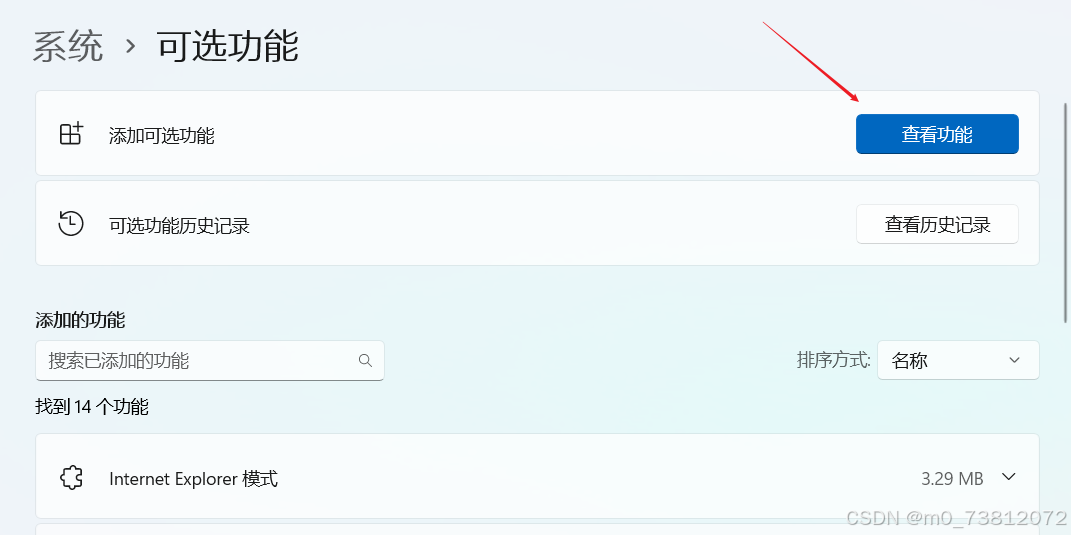
Task: Expand the Internet Explorer 模式 entry chevron
Action: pos(1008,478)
